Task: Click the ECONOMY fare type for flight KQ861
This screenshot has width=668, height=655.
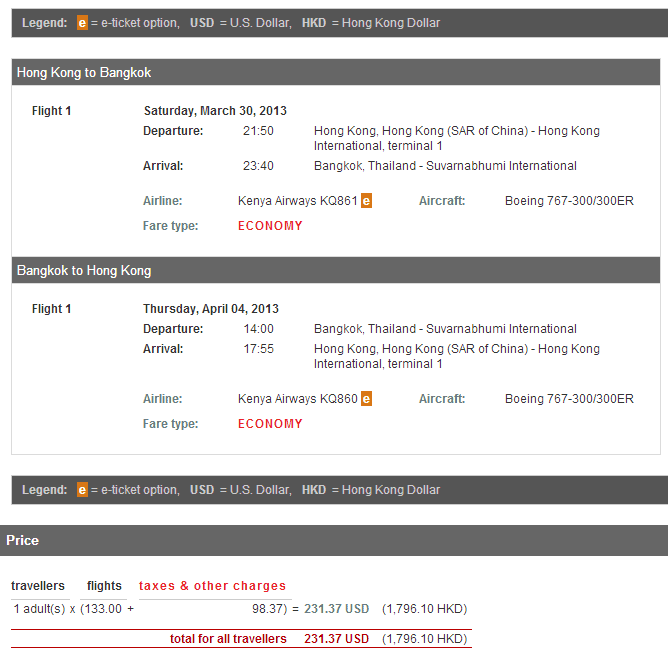Action: click(270, 226)
